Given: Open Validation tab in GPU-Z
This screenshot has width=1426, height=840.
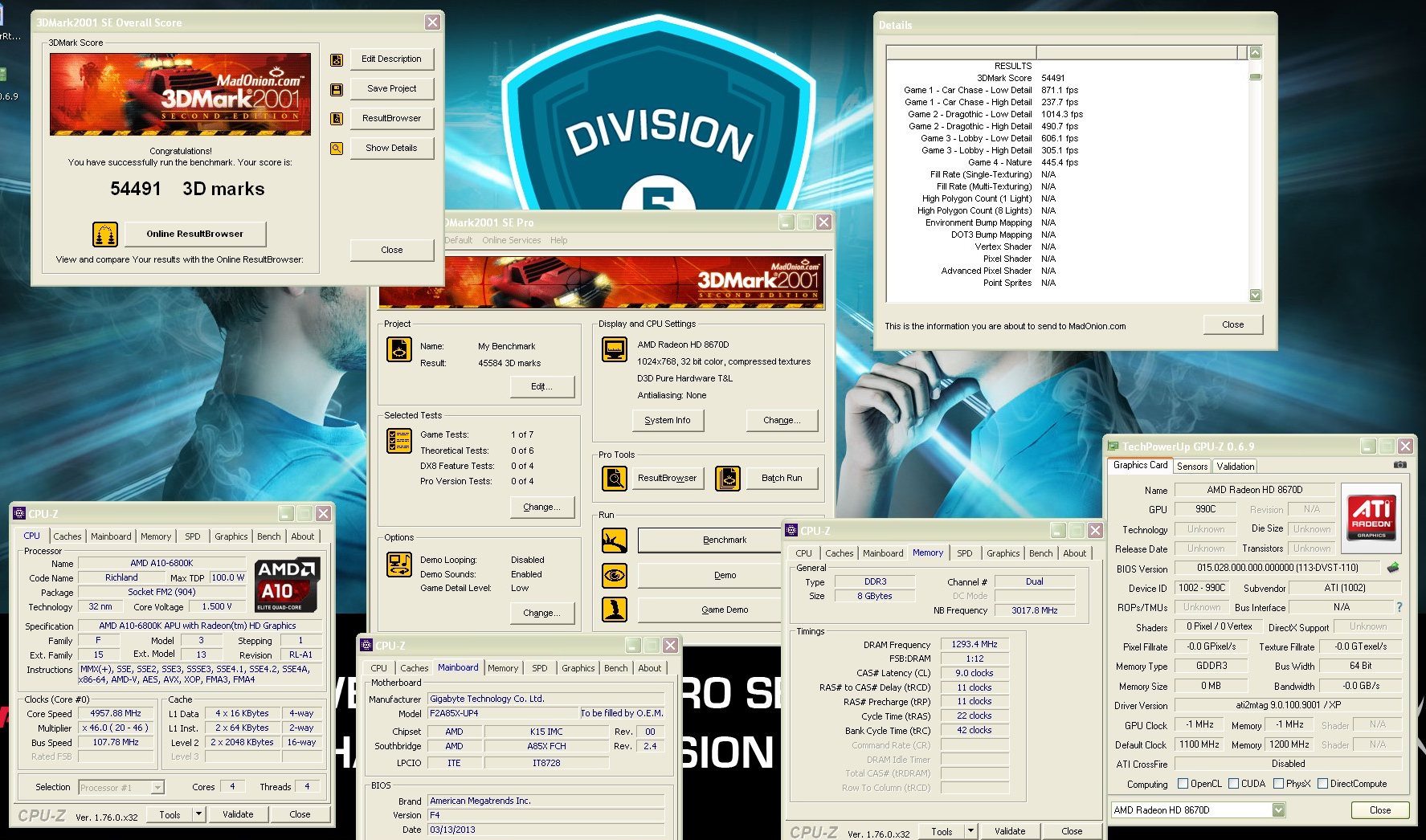Looking at the screenshot, I should tap(1236, 467).
